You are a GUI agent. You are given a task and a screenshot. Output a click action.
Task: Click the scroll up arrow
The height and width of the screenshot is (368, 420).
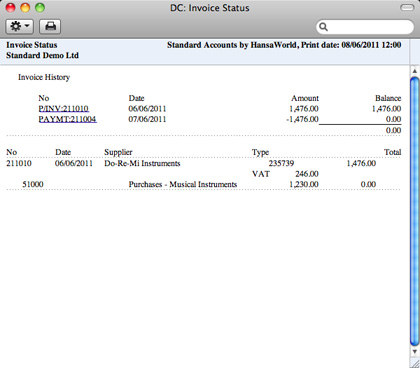(x=415, y=71)
